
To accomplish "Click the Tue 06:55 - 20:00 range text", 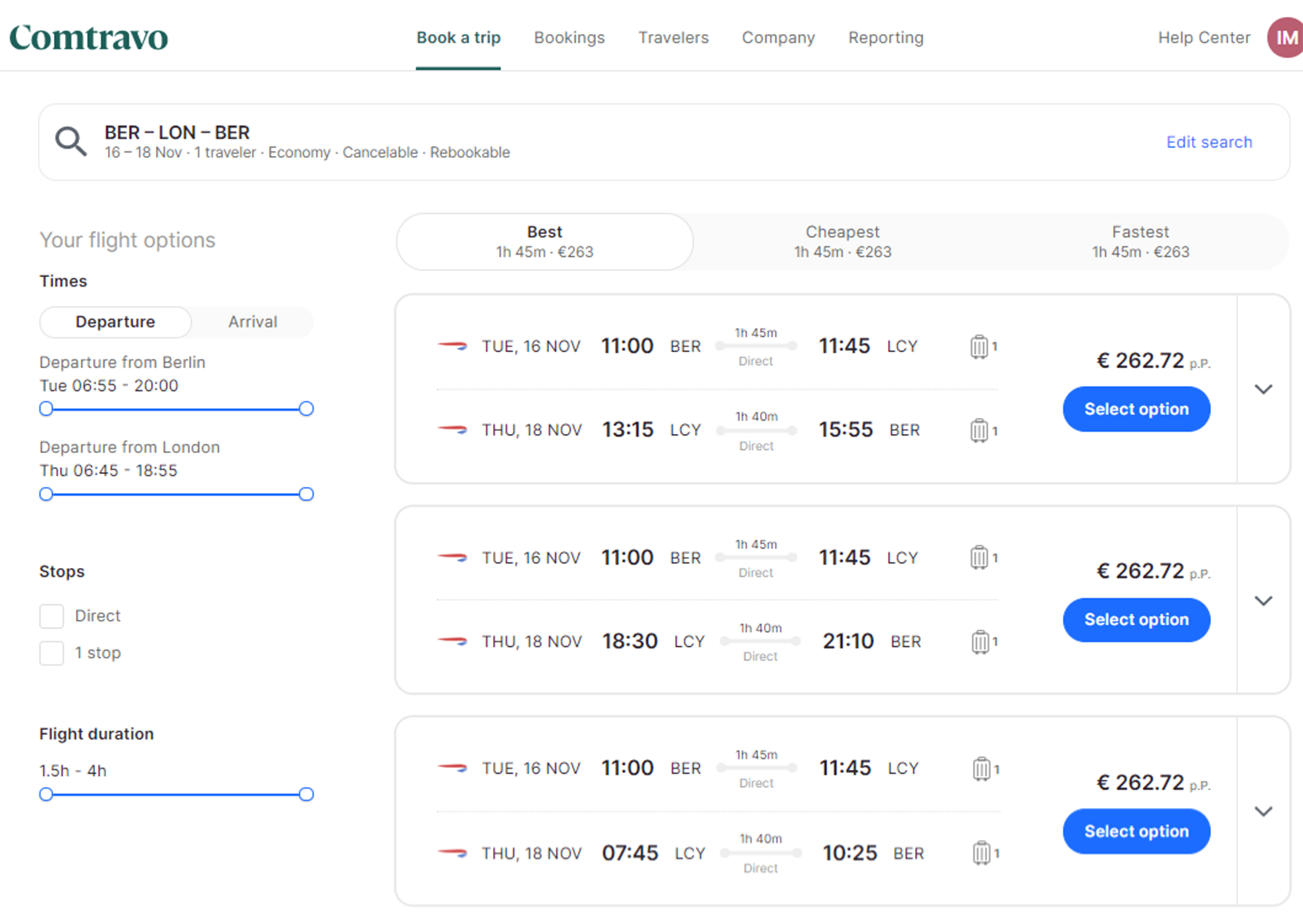I will click(x=109, y=386).
